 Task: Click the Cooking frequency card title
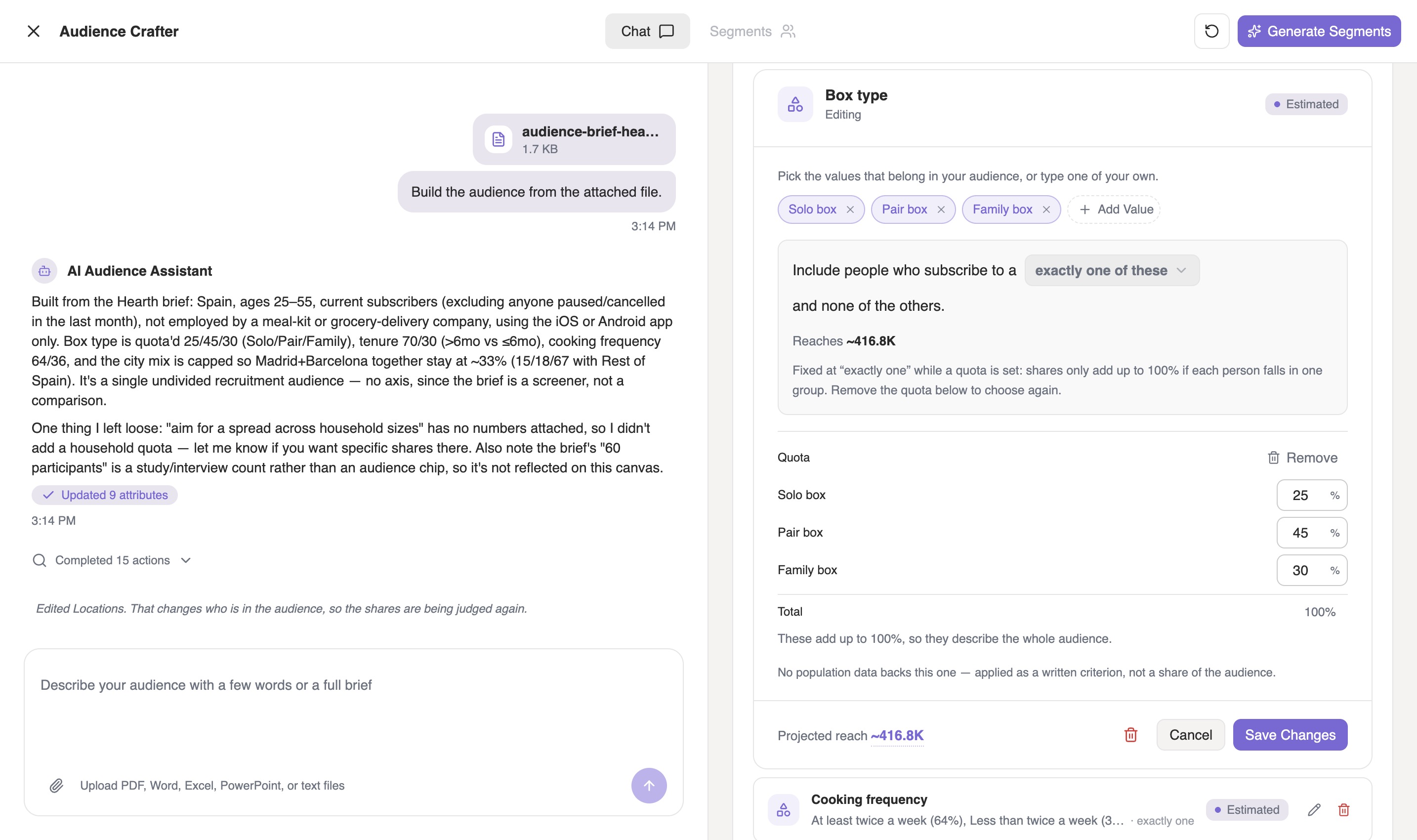[869, 799]
